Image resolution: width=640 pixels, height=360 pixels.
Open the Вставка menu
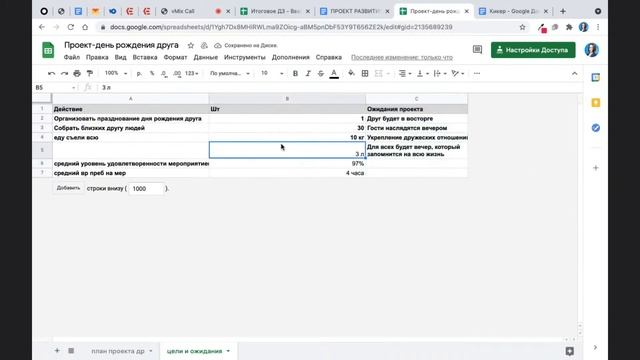pos(145,58)
